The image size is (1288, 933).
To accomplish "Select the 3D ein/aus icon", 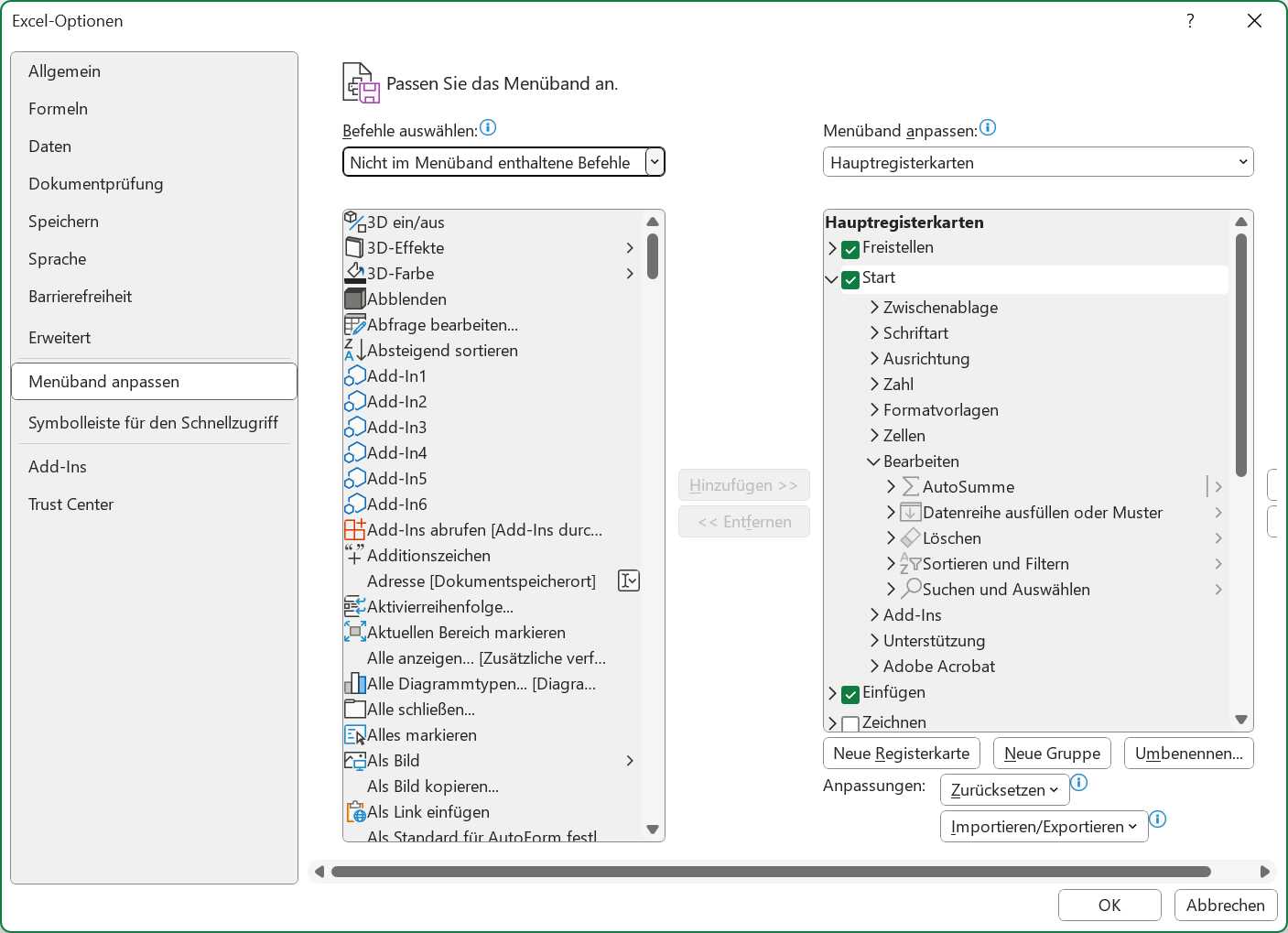I will pyautogui.click(x=354, y=220).
